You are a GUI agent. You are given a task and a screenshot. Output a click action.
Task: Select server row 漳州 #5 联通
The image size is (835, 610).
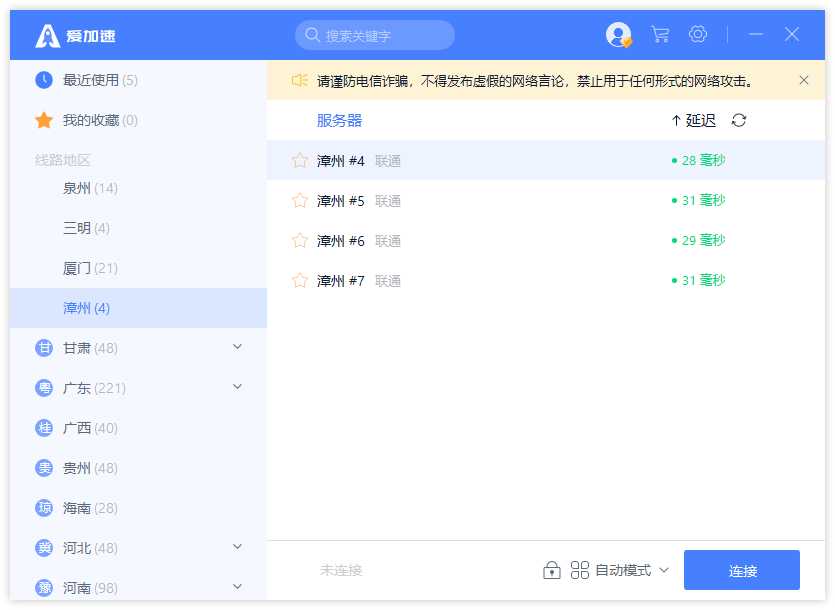coord(546,200)
